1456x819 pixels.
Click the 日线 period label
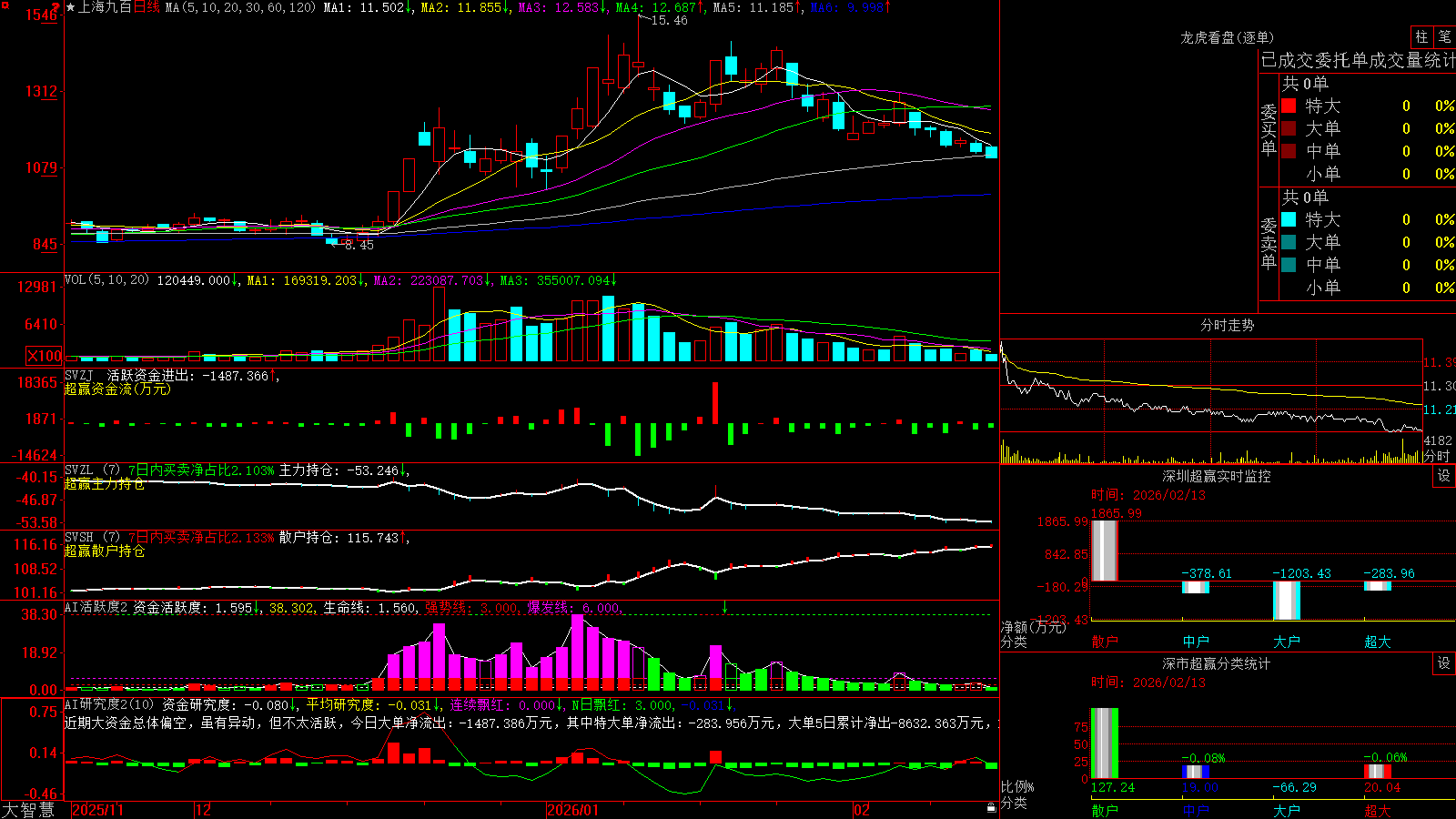[147, 7]
